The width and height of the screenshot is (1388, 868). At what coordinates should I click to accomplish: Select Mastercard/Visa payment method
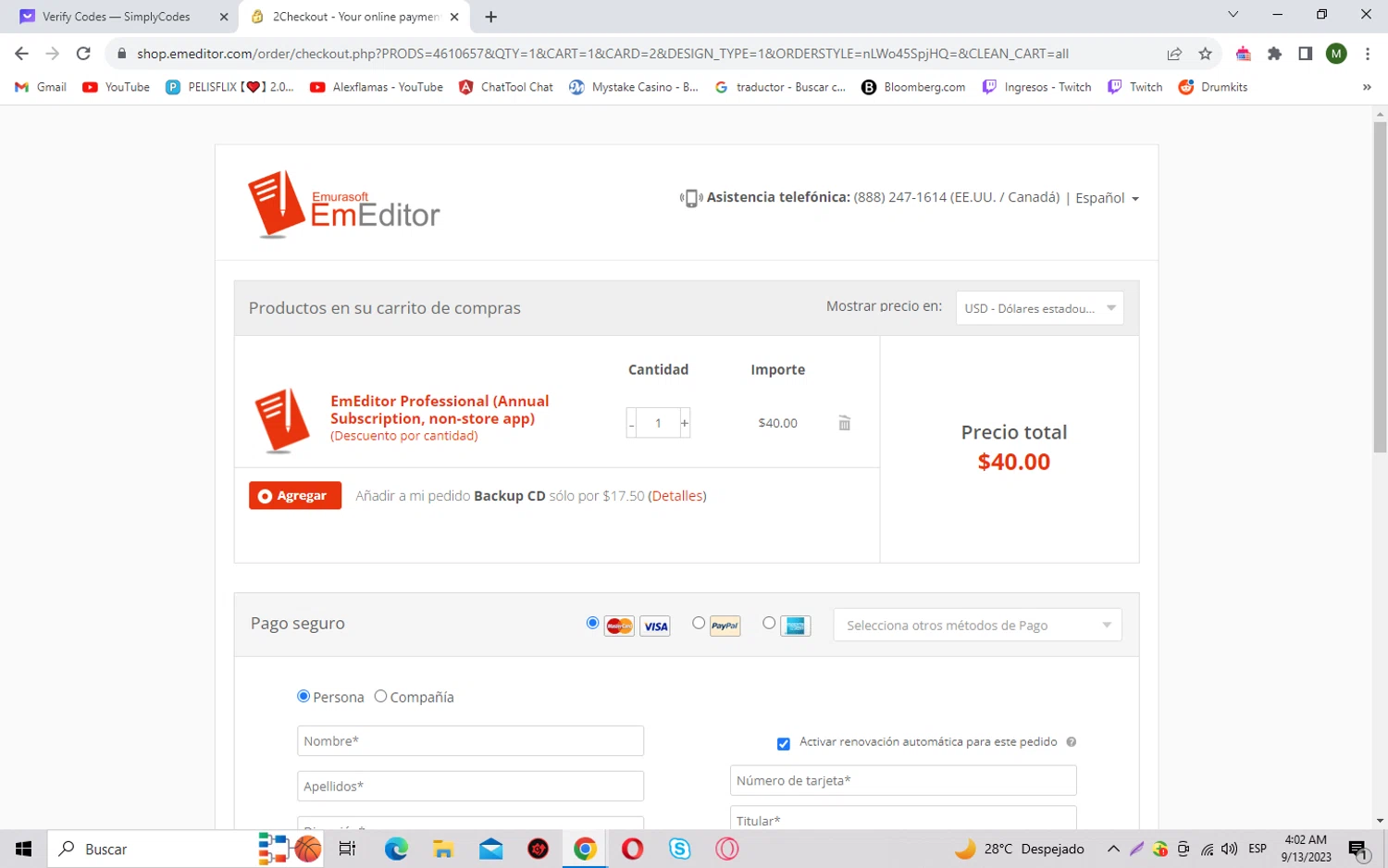pos(593,623)
